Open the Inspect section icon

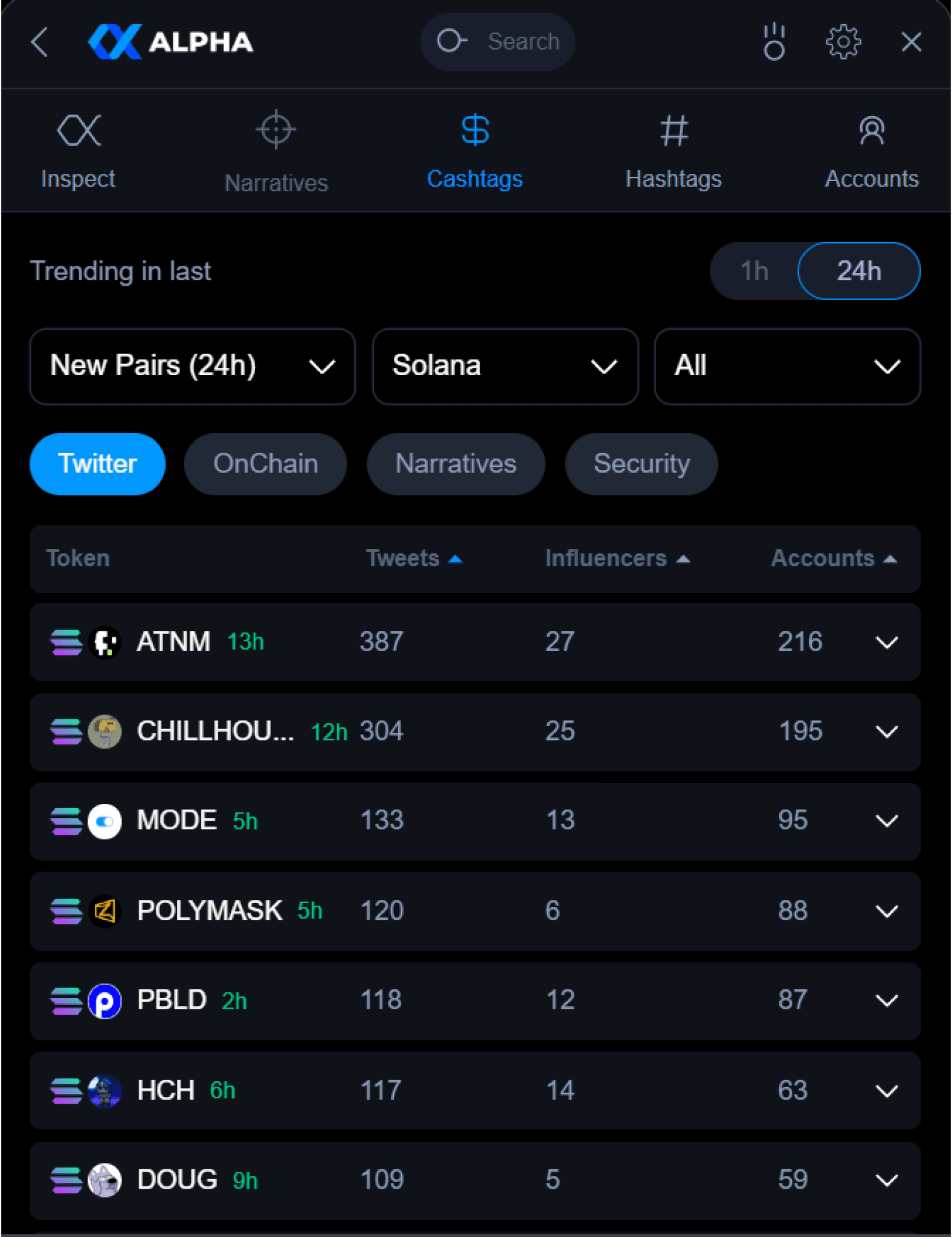[x=79, y=130]
